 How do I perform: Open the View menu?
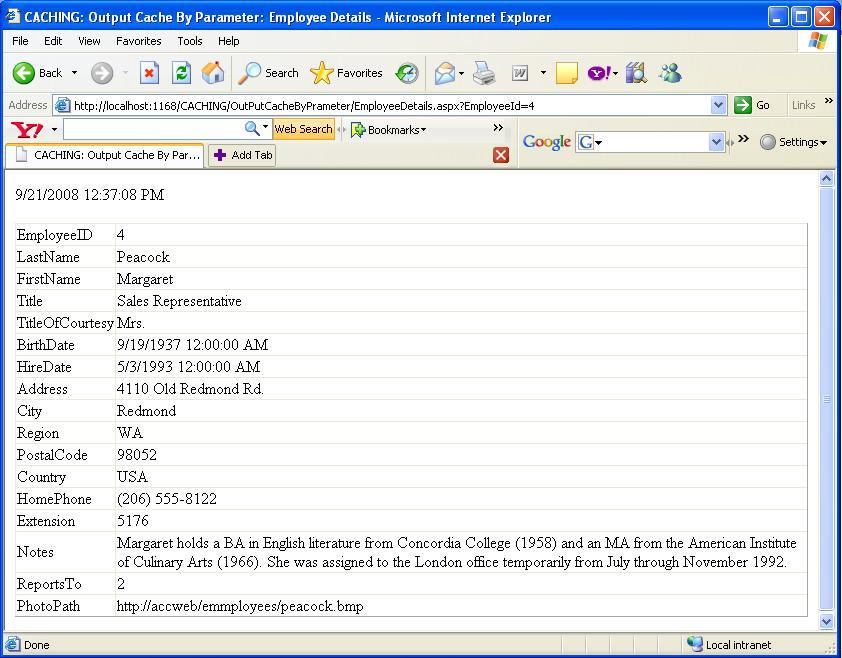tap(89, 41)
